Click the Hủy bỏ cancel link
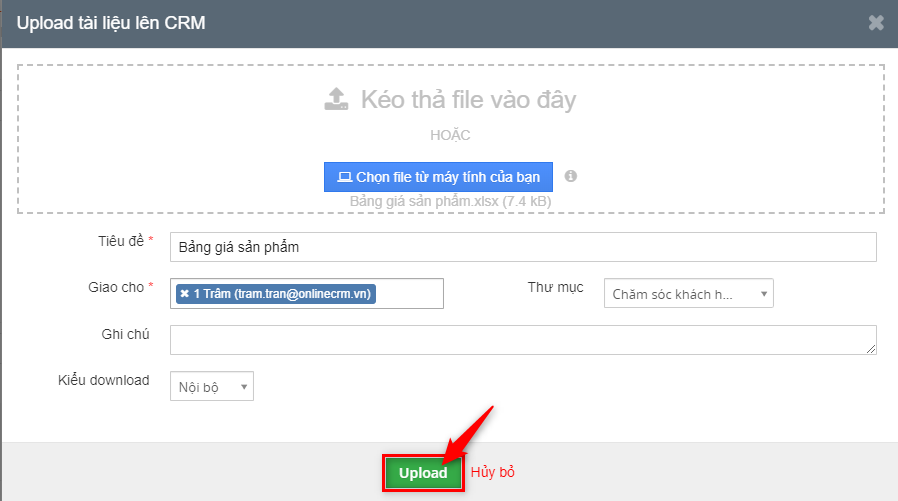Viewport: 898px width, 501px height. 492,472
